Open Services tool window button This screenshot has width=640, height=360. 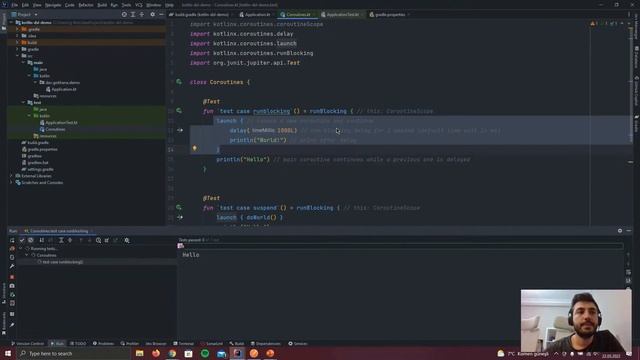(x=298, y=344)
